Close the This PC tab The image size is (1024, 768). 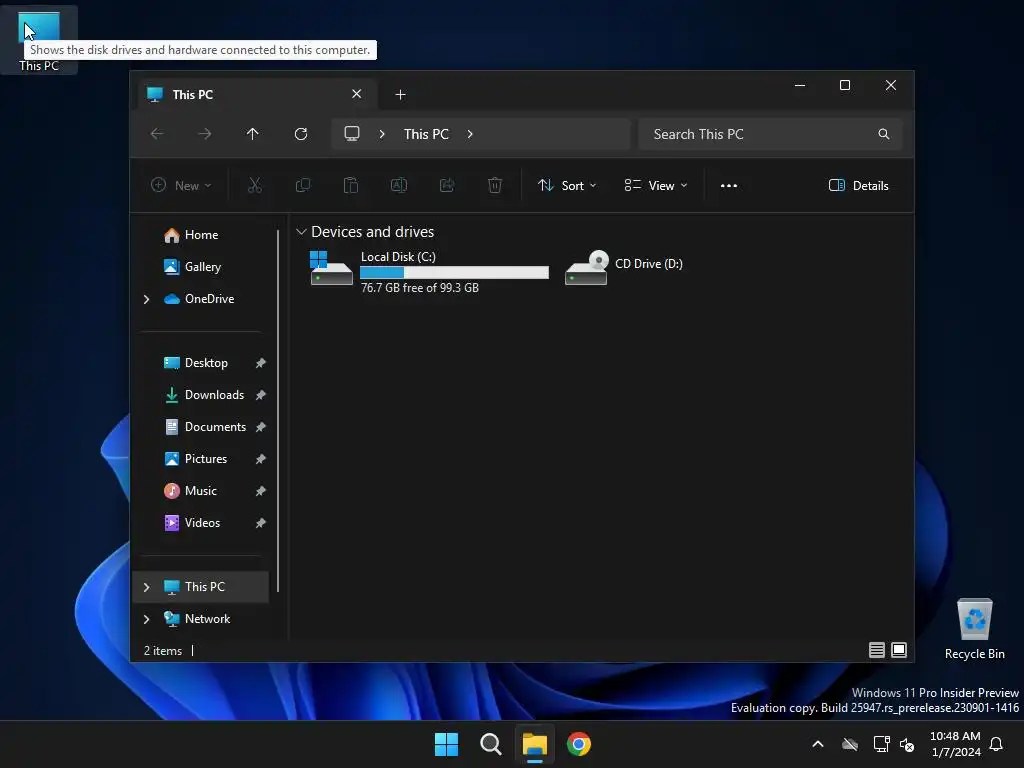pyautogui.click(x=357, y=94)
